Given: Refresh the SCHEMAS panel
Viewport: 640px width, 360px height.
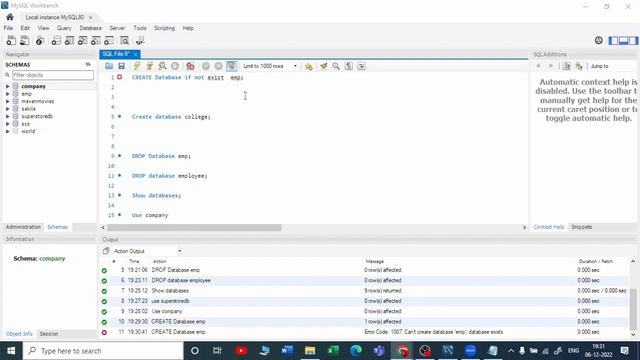Looking at the screenshot, I should pyautogui.click(x=88, y=64).
